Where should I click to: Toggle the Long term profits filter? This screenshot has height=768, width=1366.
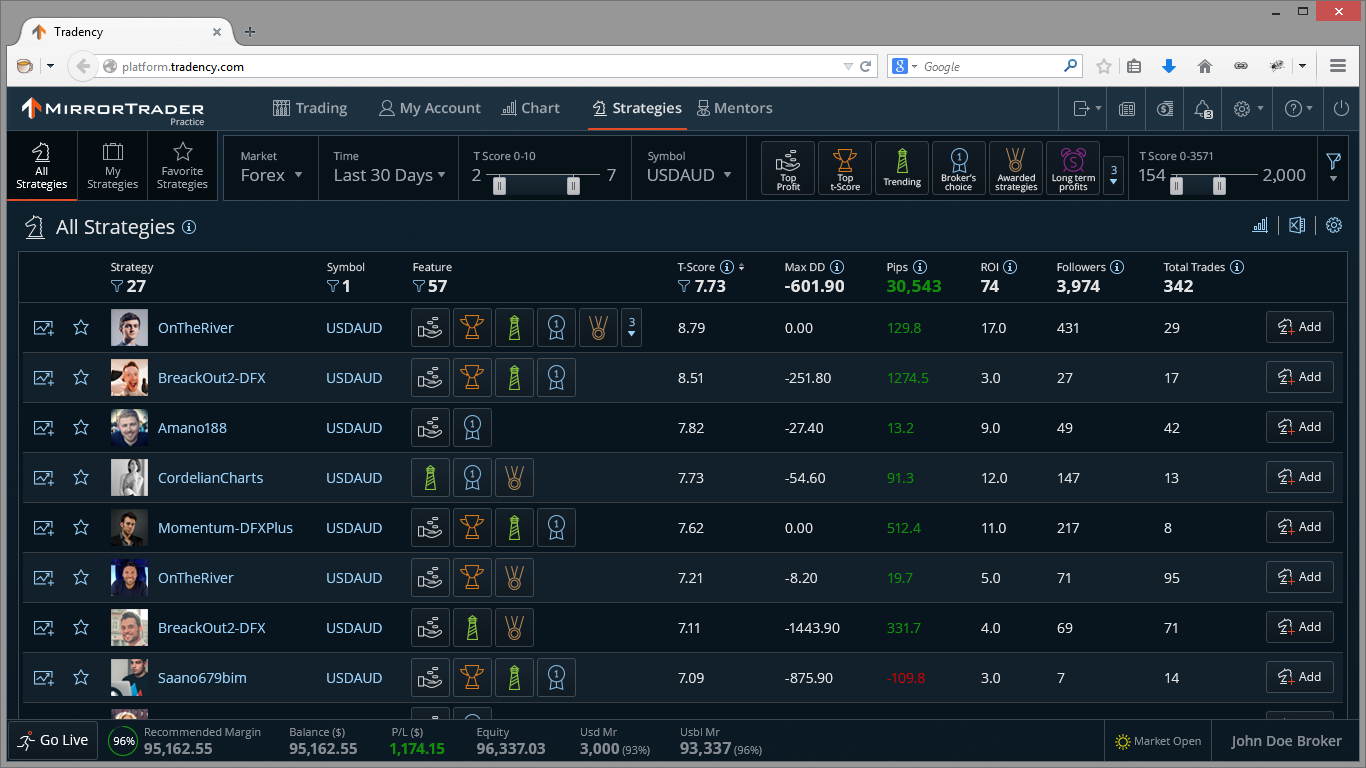pos(1073,168)
